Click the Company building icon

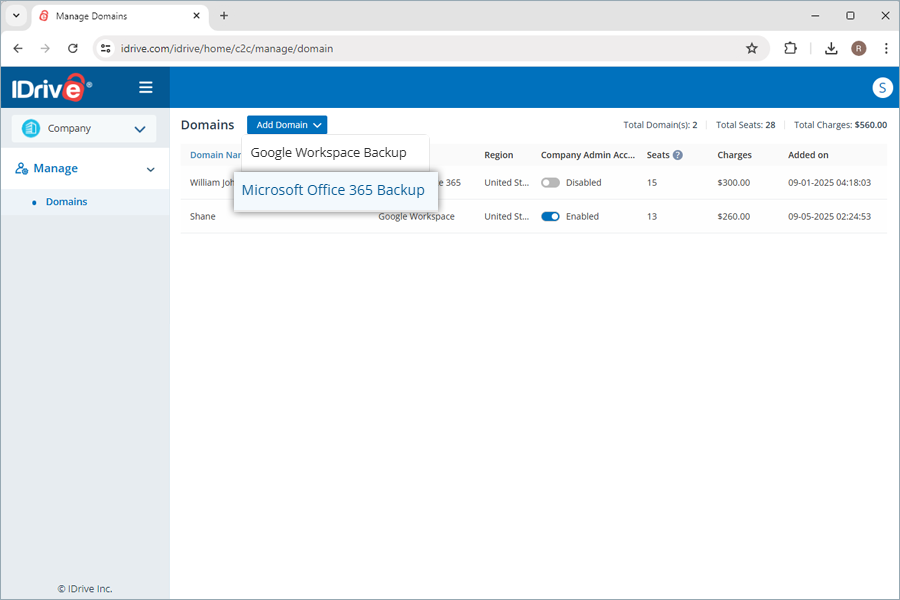click(31, 128)
